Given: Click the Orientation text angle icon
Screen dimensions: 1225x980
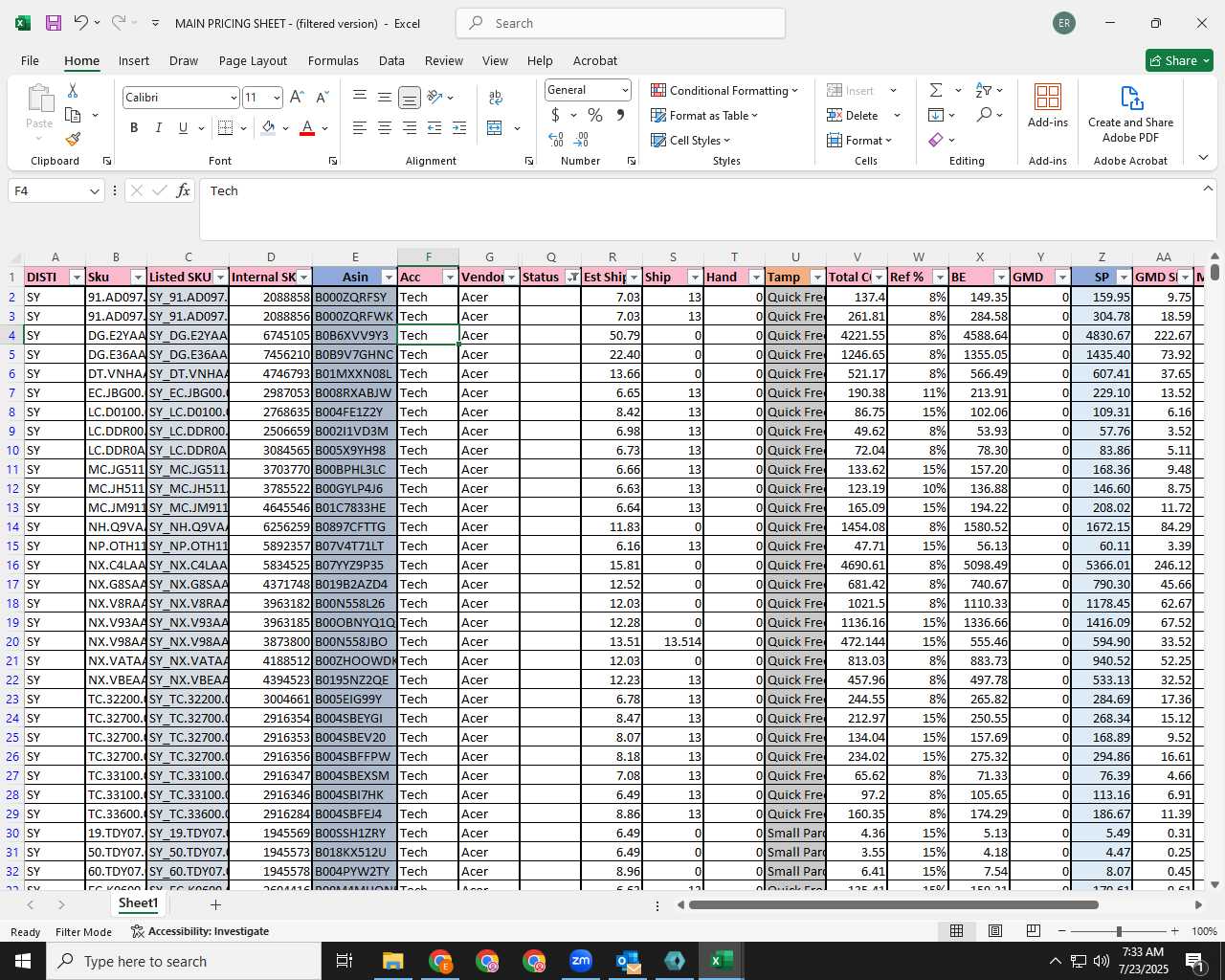Looking at the screenshot, I should (434, 97).
